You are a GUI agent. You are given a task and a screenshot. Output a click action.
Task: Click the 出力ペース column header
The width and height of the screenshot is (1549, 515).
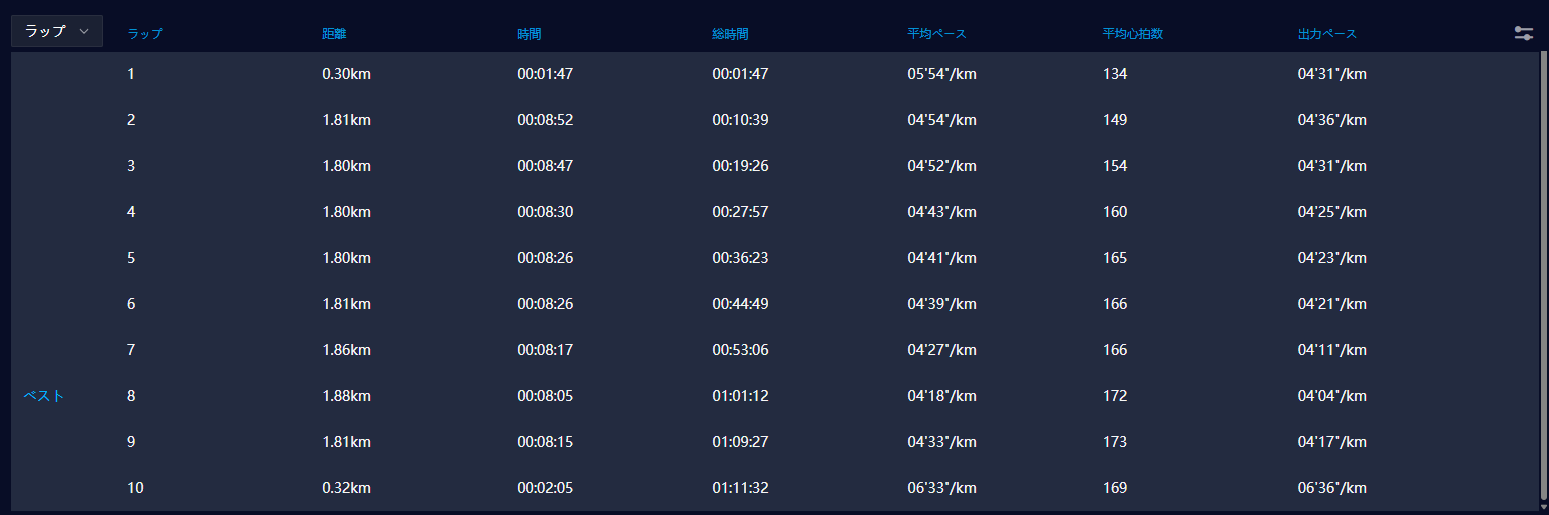click(x=1327, y=34)
